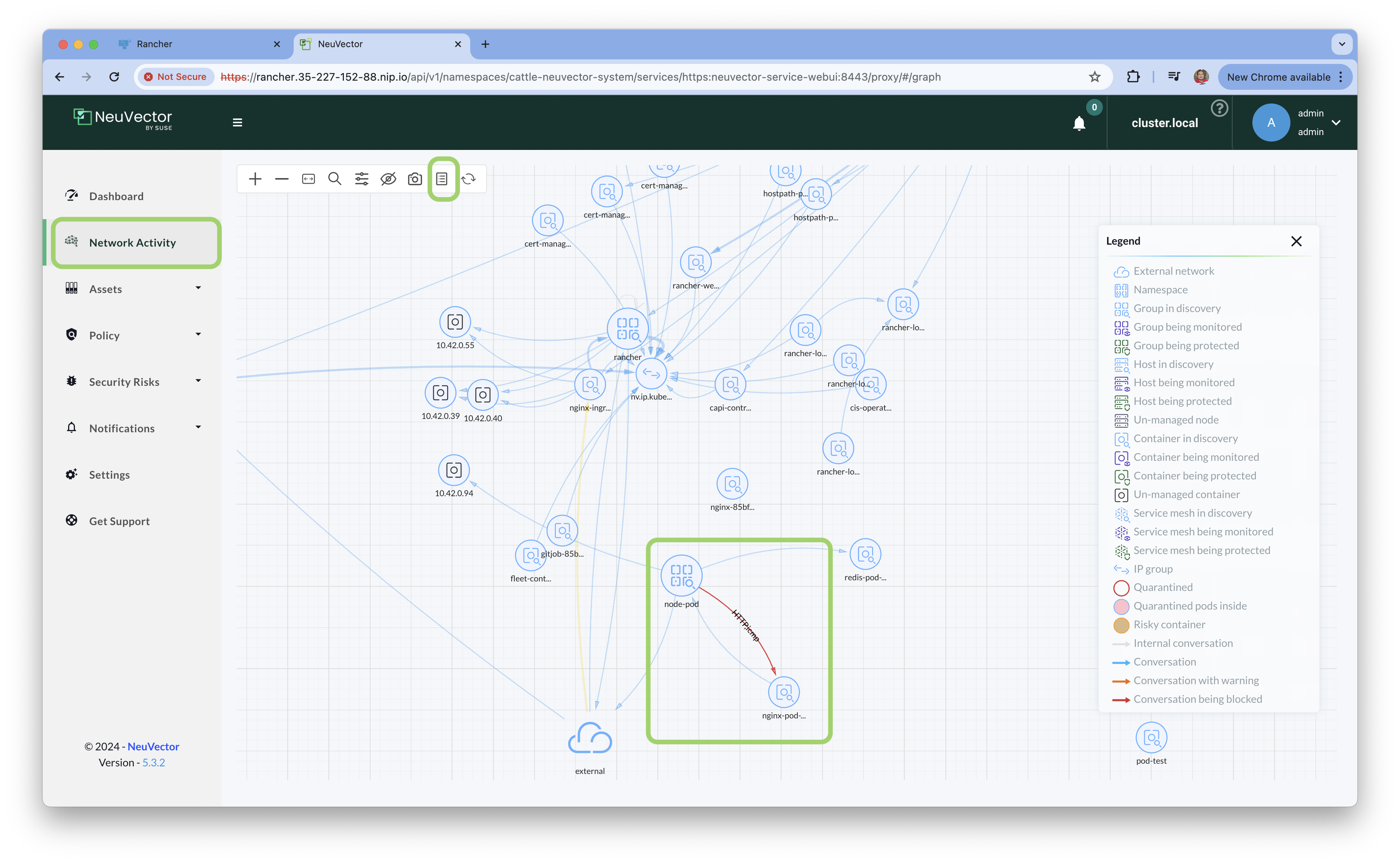Close the Legend panel
The width and height of the screenshot is (1400, 863).
[x=1296, y=241]
